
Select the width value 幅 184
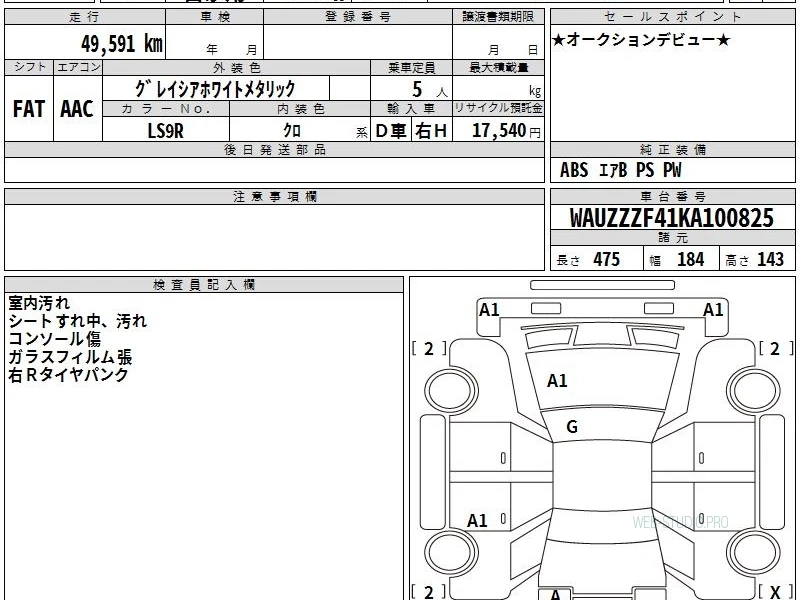click(677, 259)
